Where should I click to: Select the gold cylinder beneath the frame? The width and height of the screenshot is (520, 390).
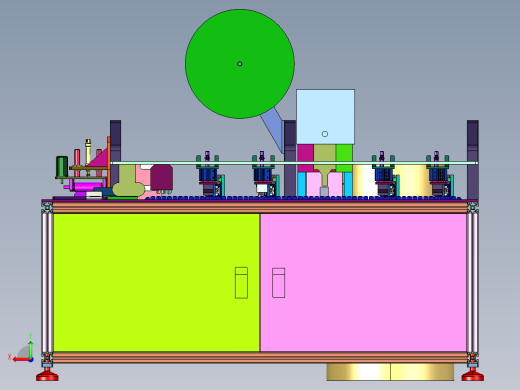pyautogui.click(x=390, y=372)
